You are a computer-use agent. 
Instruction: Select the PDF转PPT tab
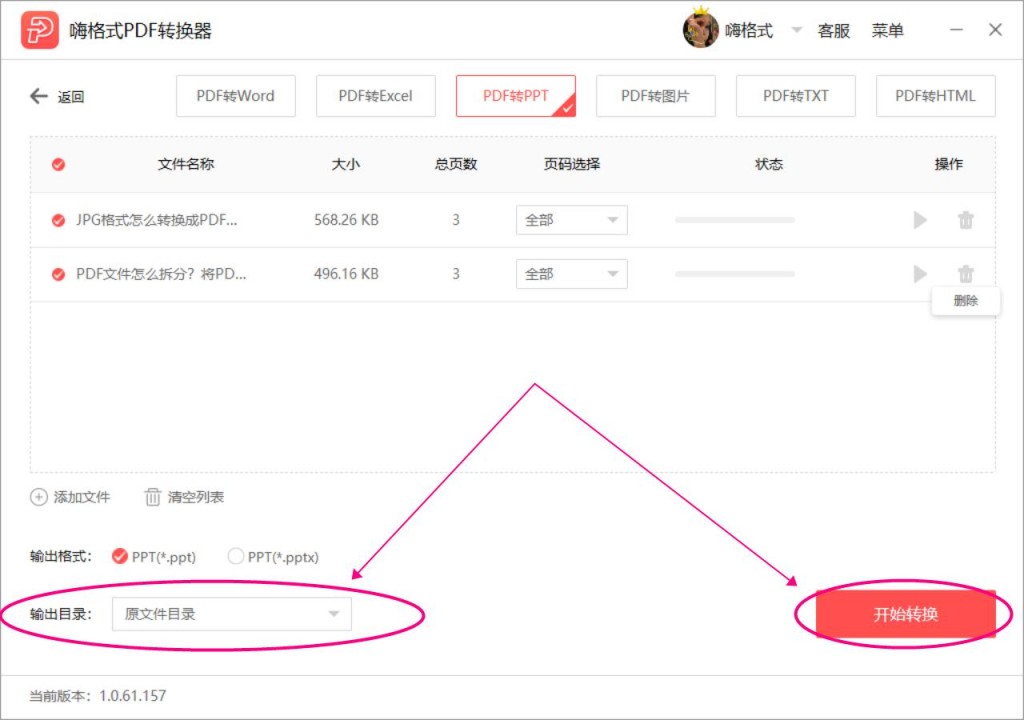516,96
